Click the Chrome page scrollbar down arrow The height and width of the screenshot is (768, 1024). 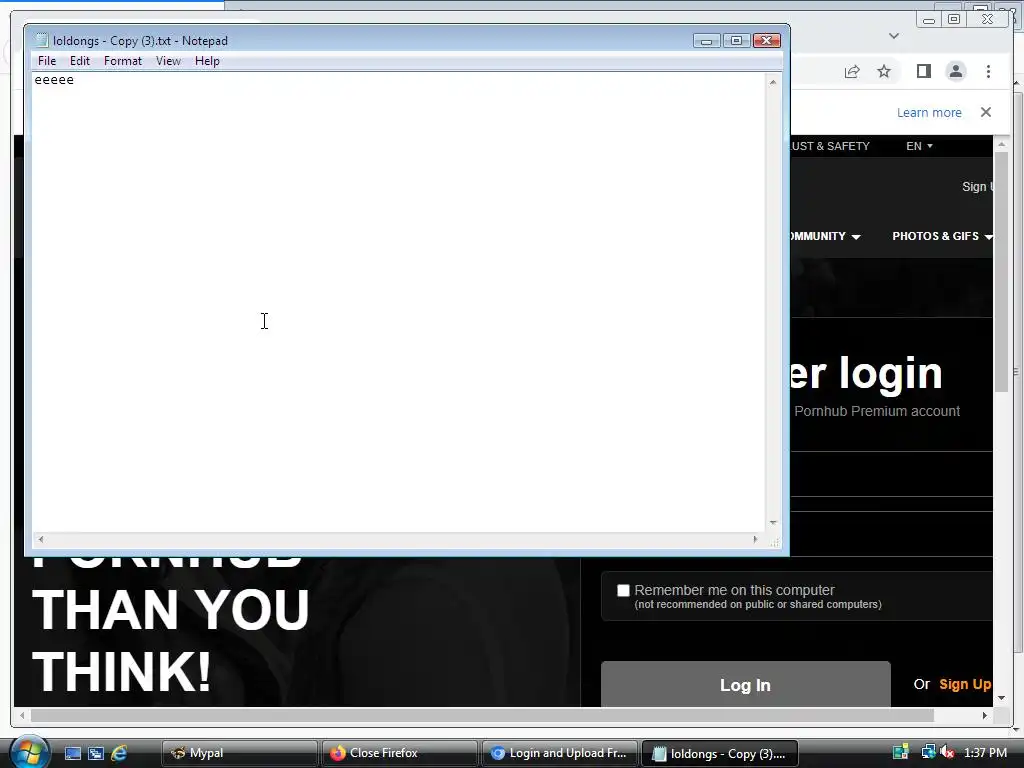tap(1001, 698)
